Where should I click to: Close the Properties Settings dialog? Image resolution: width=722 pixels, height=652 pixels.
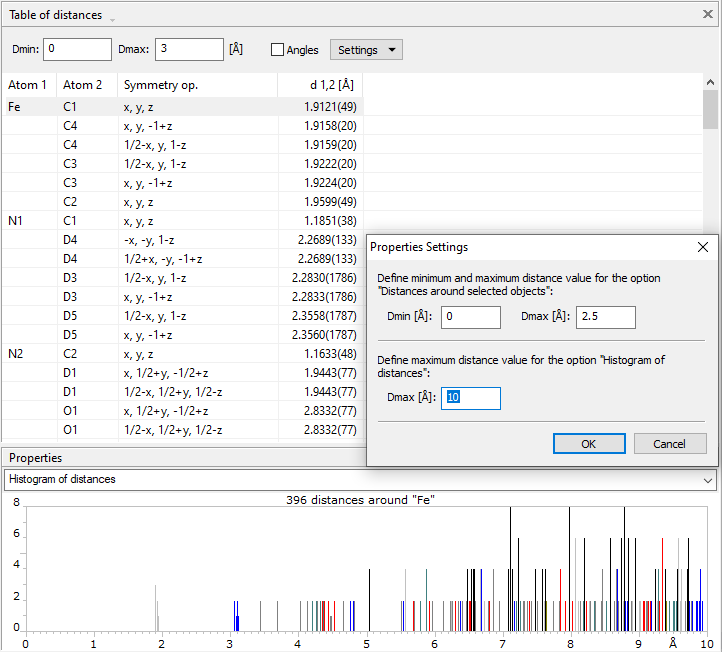click(x=702, y=247)
